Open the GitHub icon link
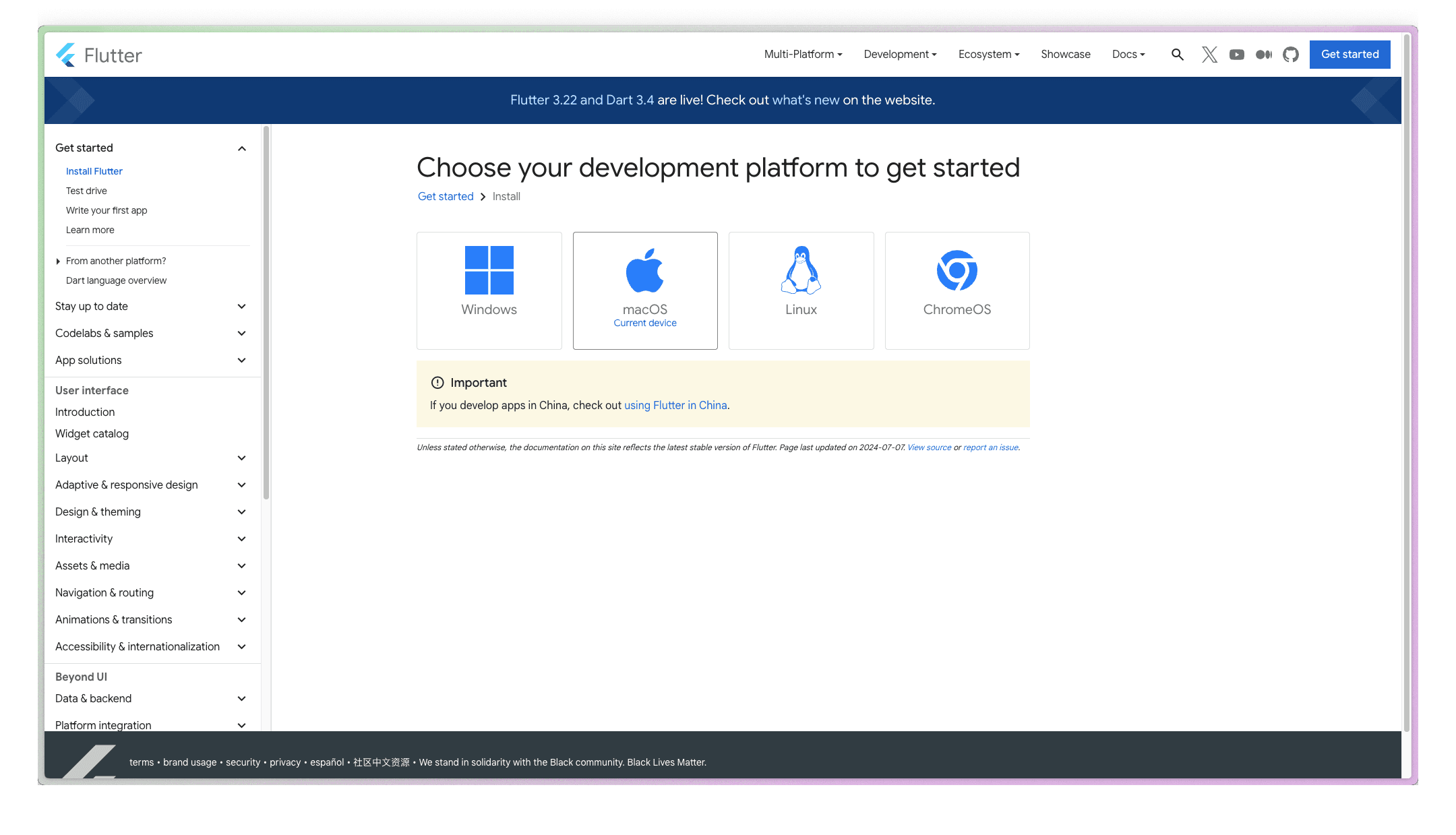This screenshot has width=1456, height=835. [x=1290, y=55]
